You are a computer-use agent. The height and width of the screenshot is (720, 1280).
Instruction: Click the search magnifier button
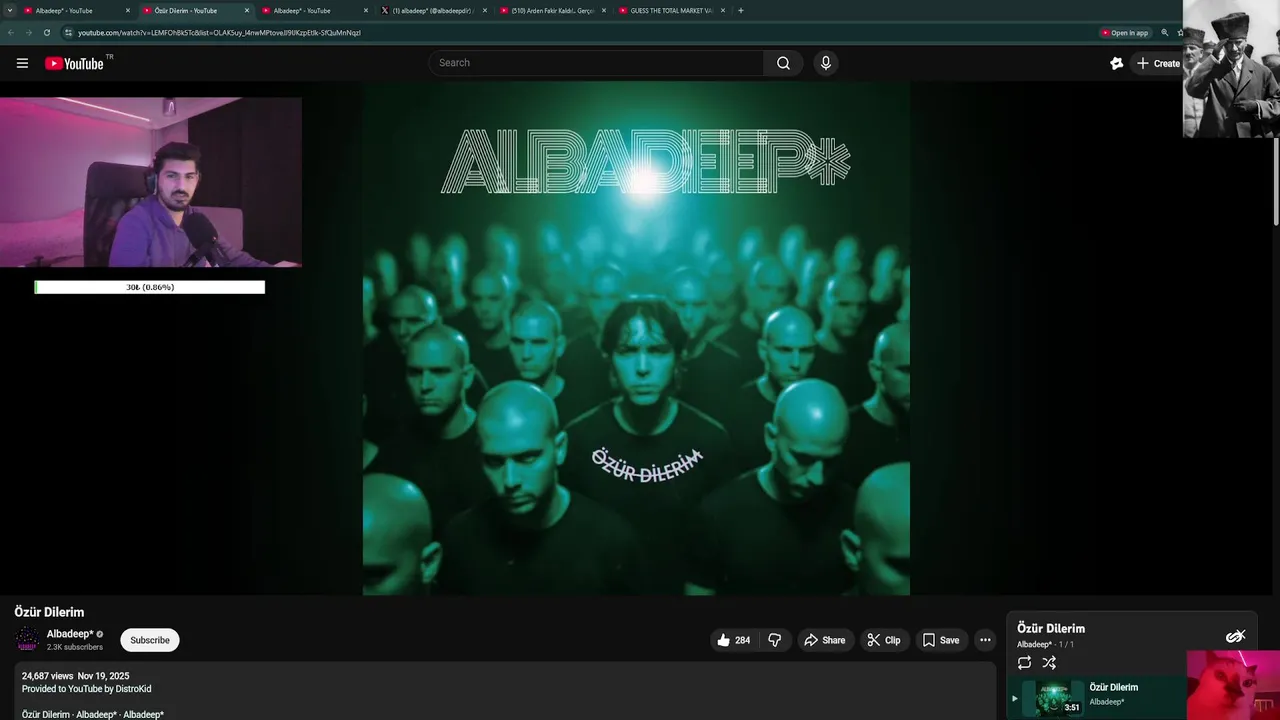783,63
